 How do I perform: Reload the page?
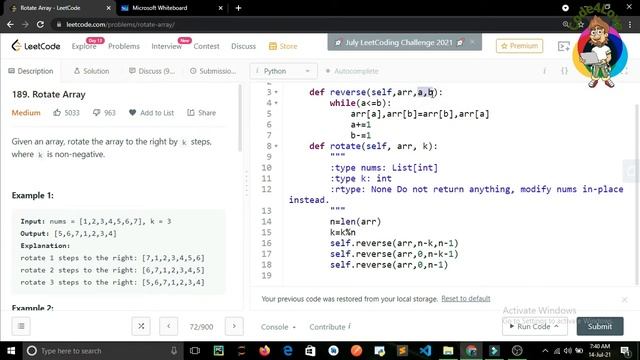click(x=40, y=24)
